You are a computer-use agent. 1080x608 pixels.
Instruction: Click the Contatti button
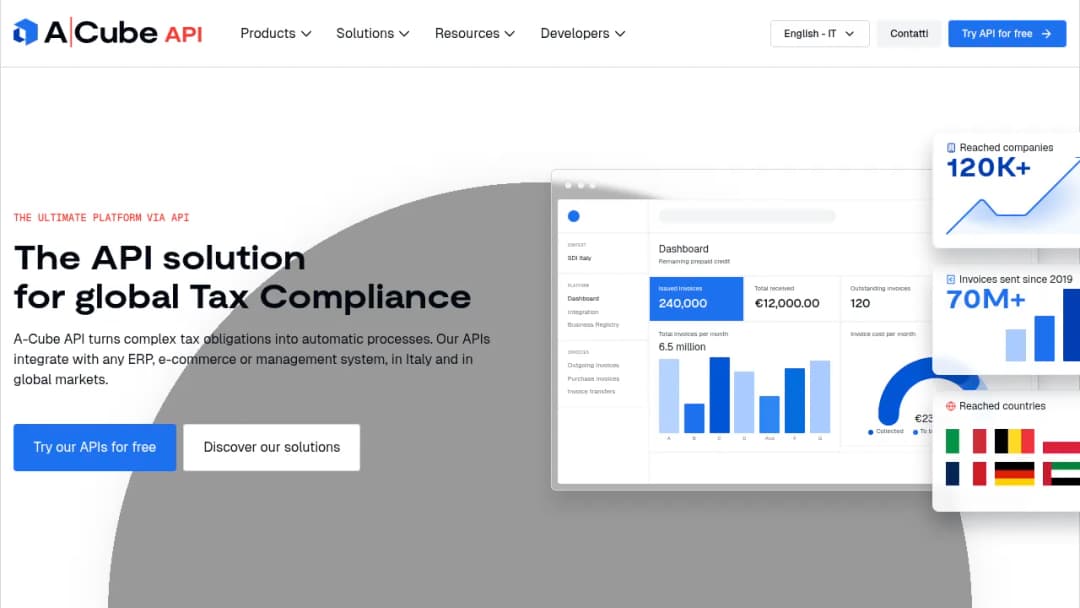(908, 34)
